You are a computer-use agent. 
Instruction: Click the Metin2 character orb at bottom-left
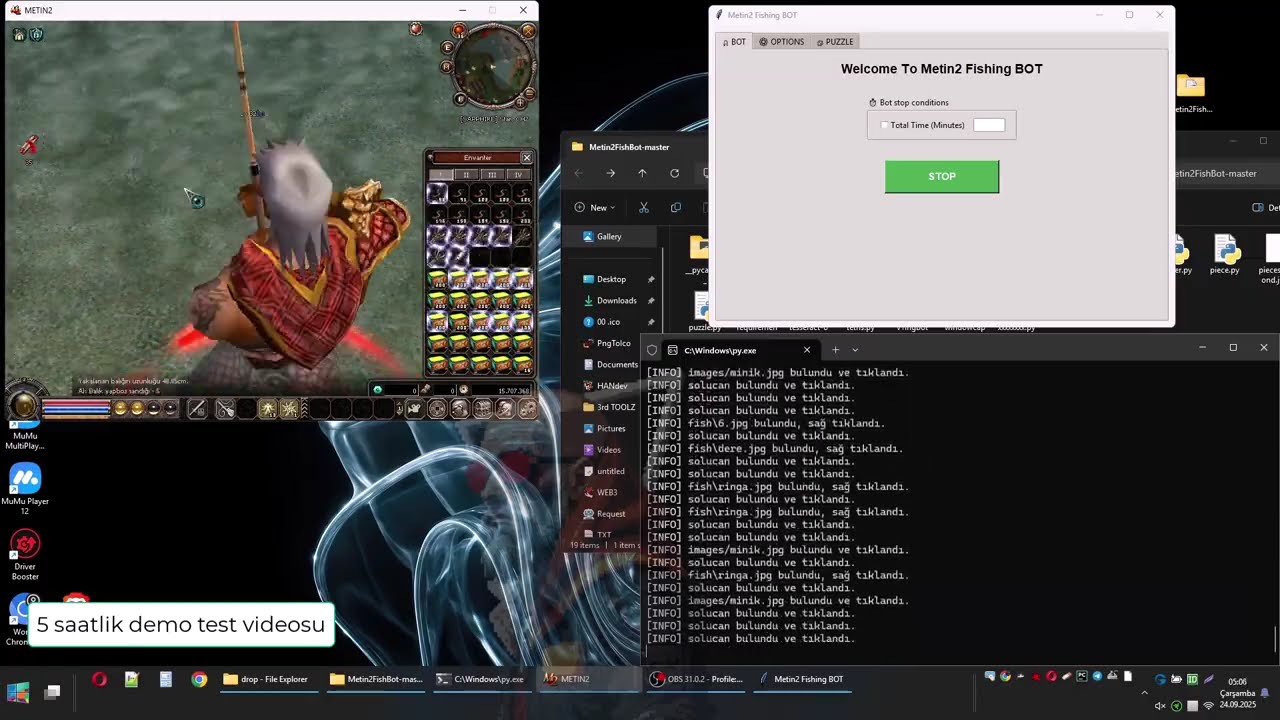pyautogui.click(x=24, y=405)
